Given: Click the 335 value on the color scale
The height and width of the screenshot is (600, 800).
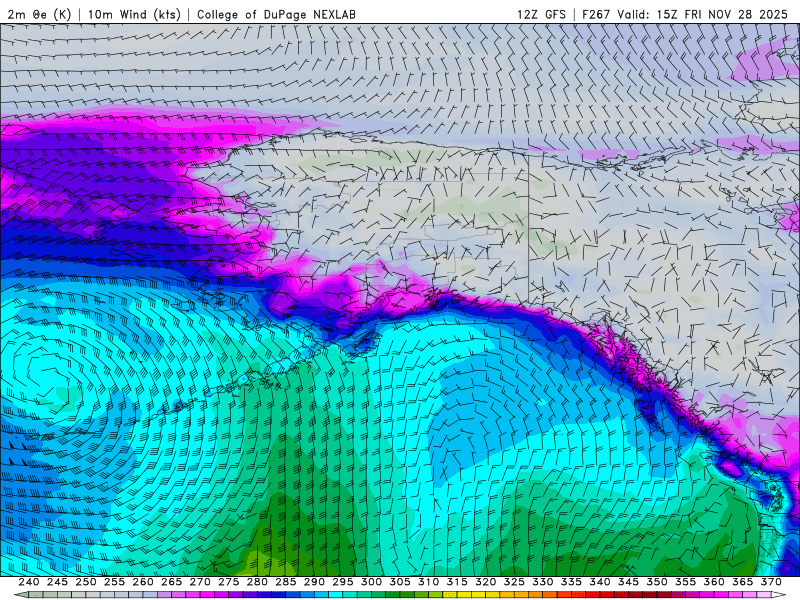Looking at the screenshot, I should tap(571, 582).
